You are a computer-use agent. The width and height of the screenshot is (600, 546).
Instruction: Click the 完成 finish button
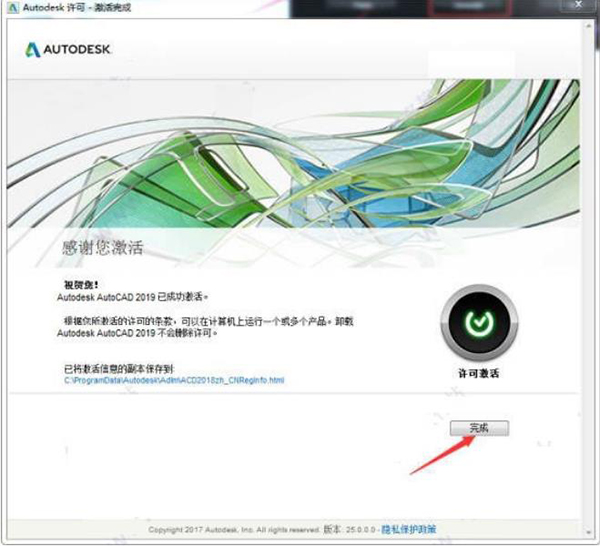(x=479, y=428)
